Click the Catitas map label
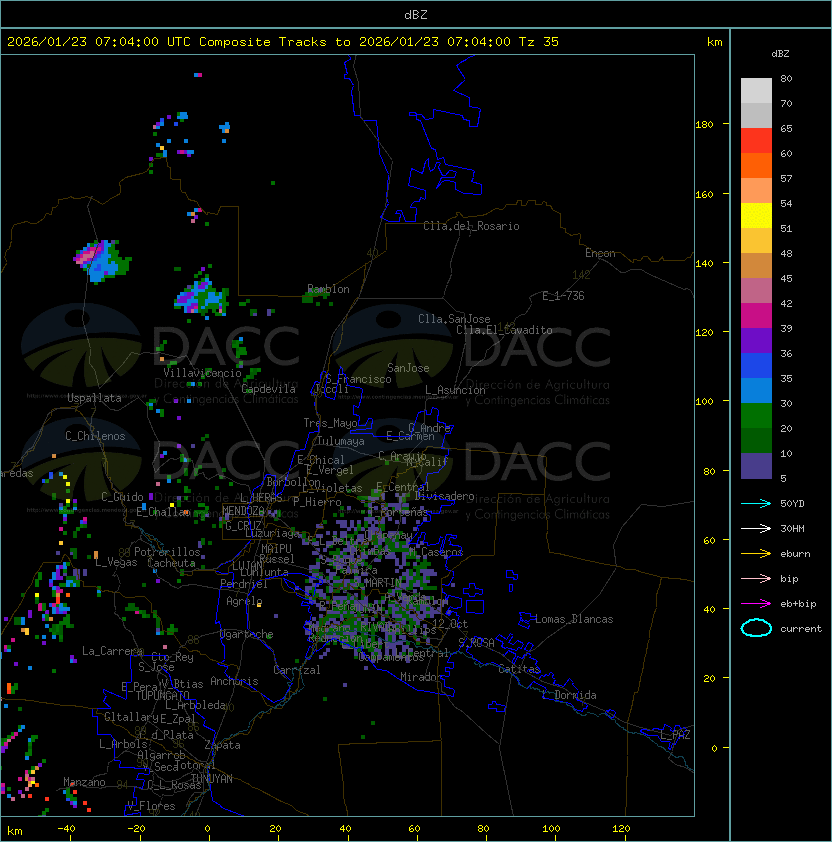This screenshot has width=832, height=842. (519, 669)
